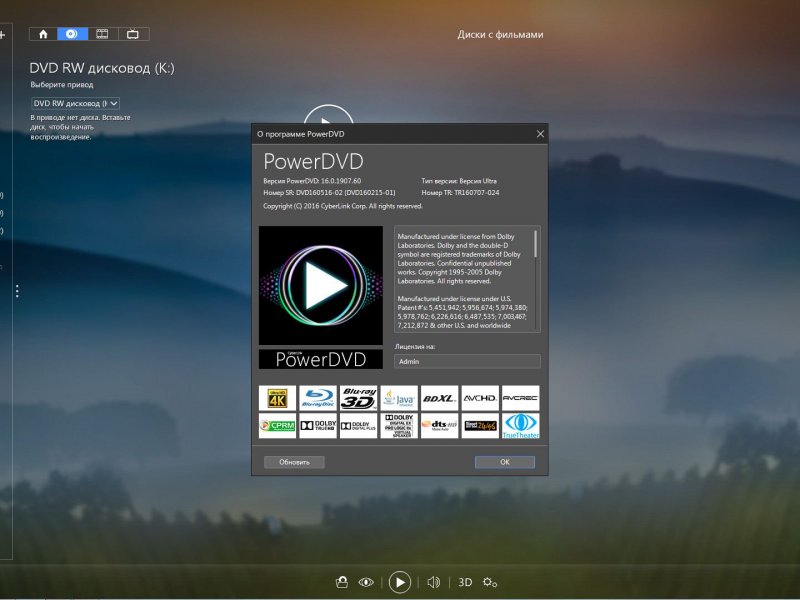Click the large PowerDVD heading in dialog

pos(313,162)
